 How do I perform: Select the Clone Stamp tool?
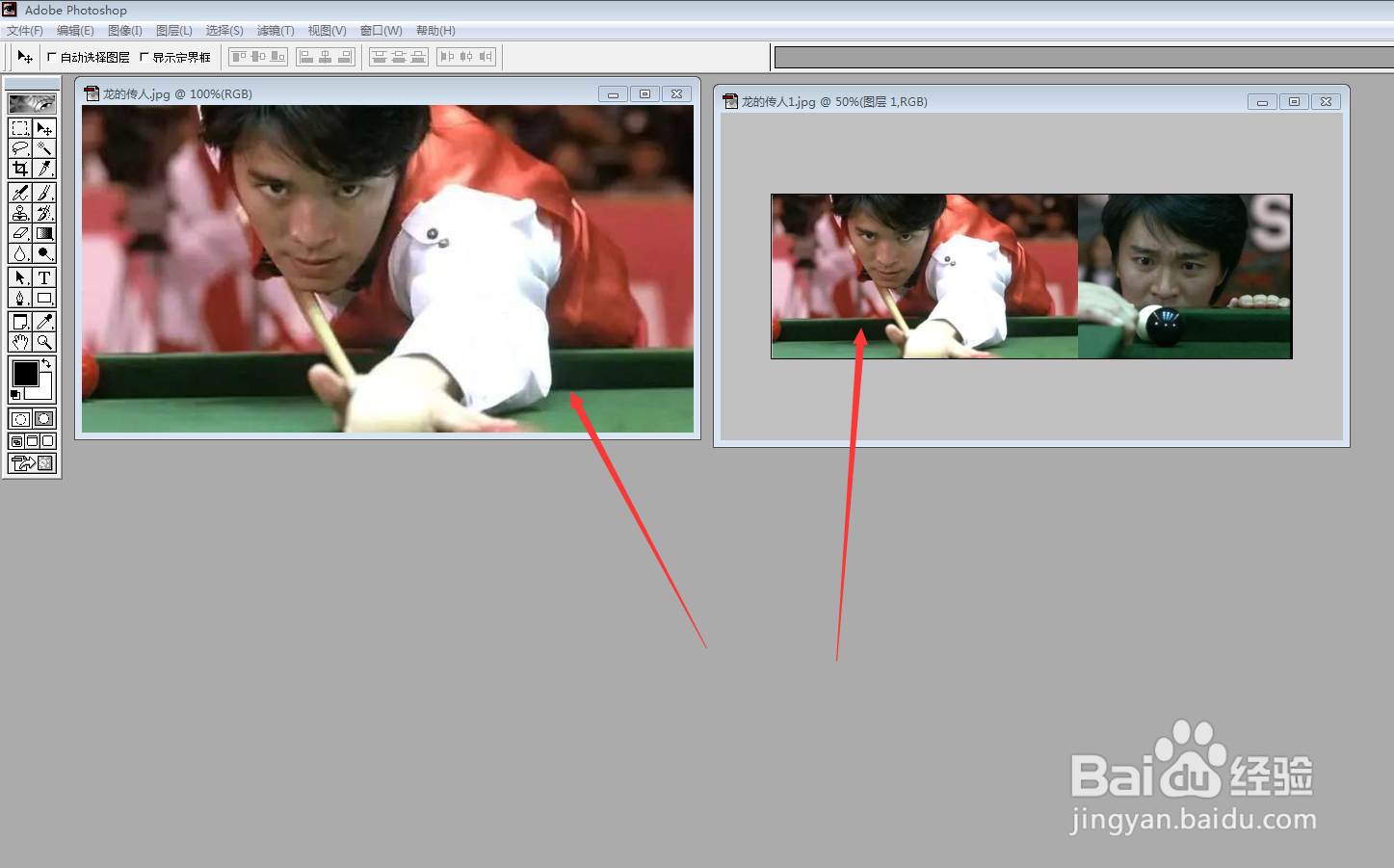19,213
